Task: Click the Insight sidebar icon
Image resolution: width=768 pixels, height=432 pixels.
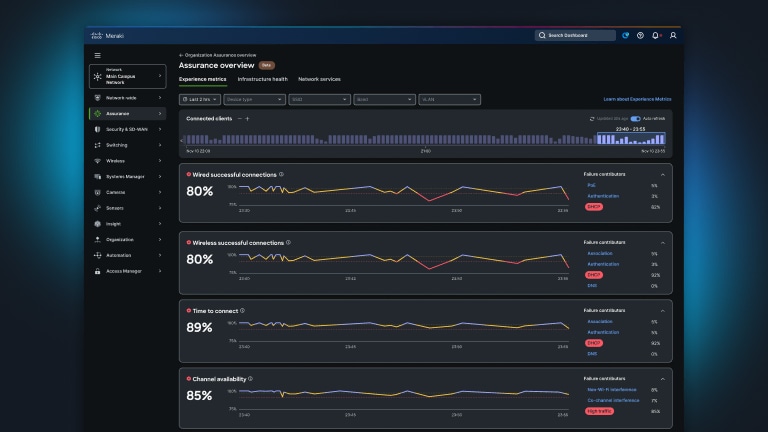Action: (x=97, y=224)
